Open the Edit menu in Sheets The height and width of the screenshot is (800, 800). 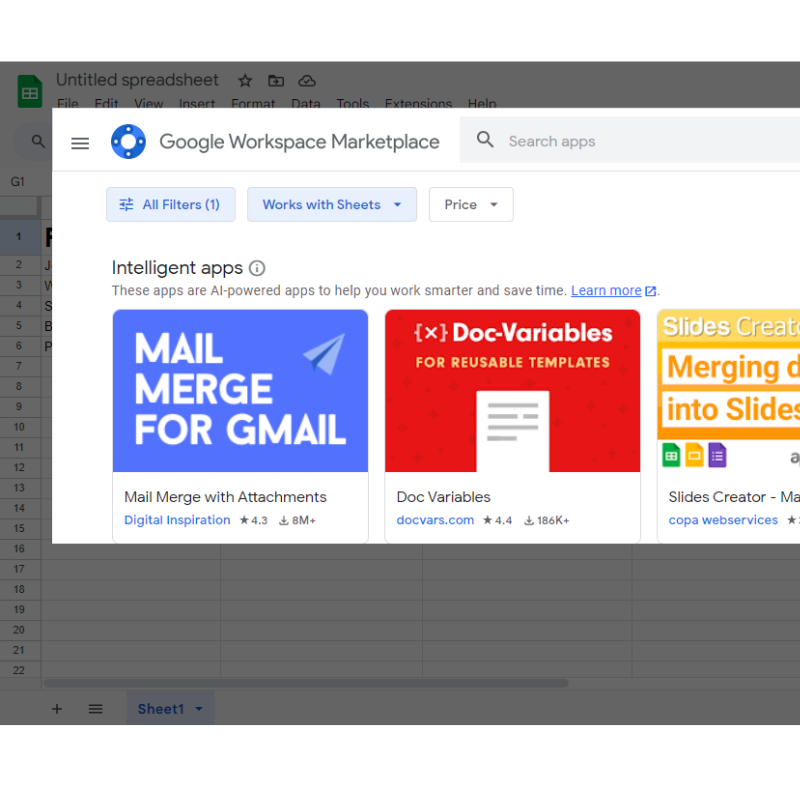(106, 104)
